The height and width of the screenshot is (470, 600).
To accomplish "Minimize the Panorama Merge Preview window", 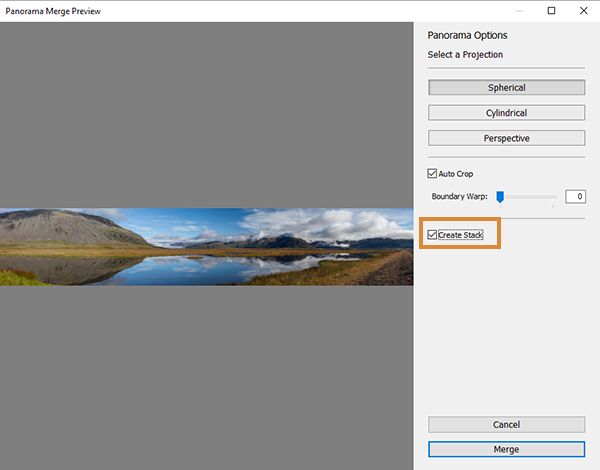I will point(519,11).
